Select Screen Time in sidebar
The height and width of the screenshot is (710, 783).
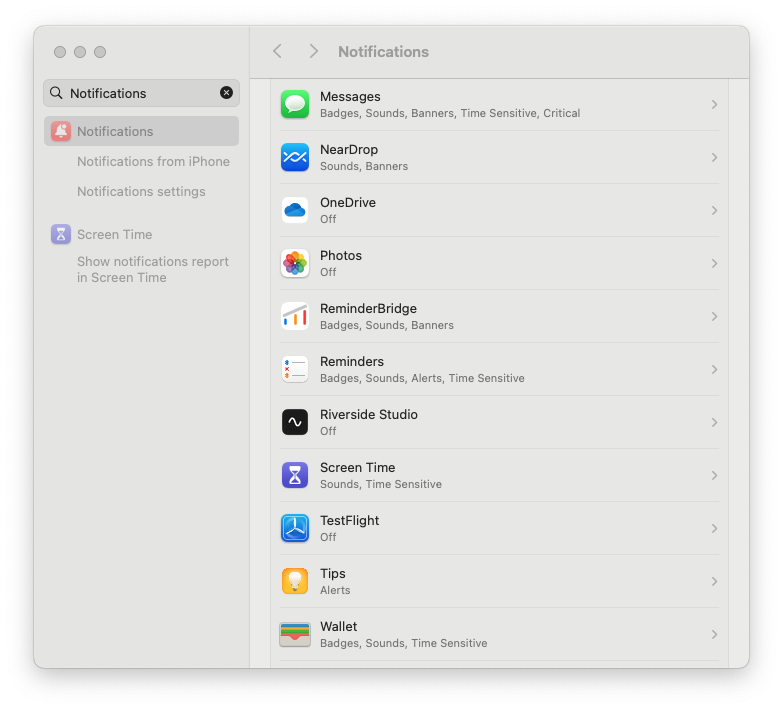114,234
